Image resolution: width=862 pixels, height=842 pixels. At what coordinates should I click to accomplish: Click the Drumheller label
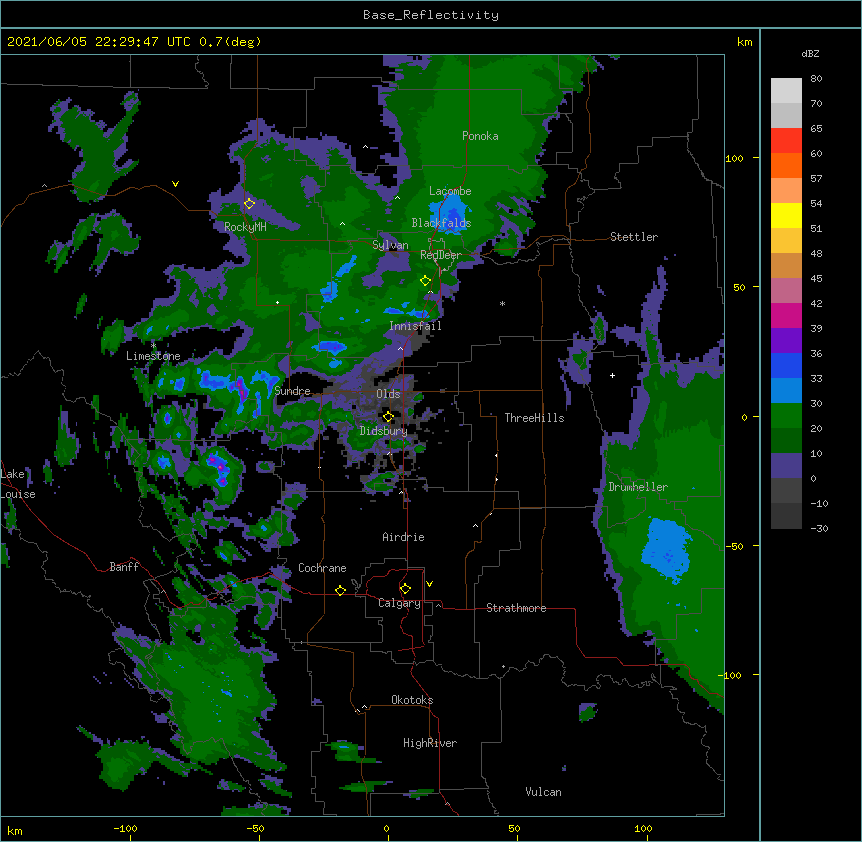638,487
